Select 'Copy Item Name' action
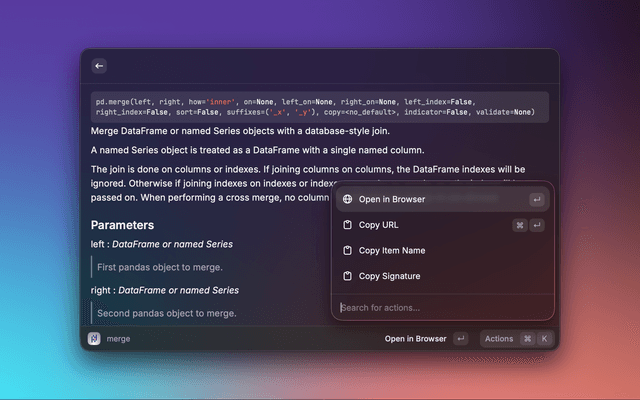 pyautogui.click(x=392, y=251)
